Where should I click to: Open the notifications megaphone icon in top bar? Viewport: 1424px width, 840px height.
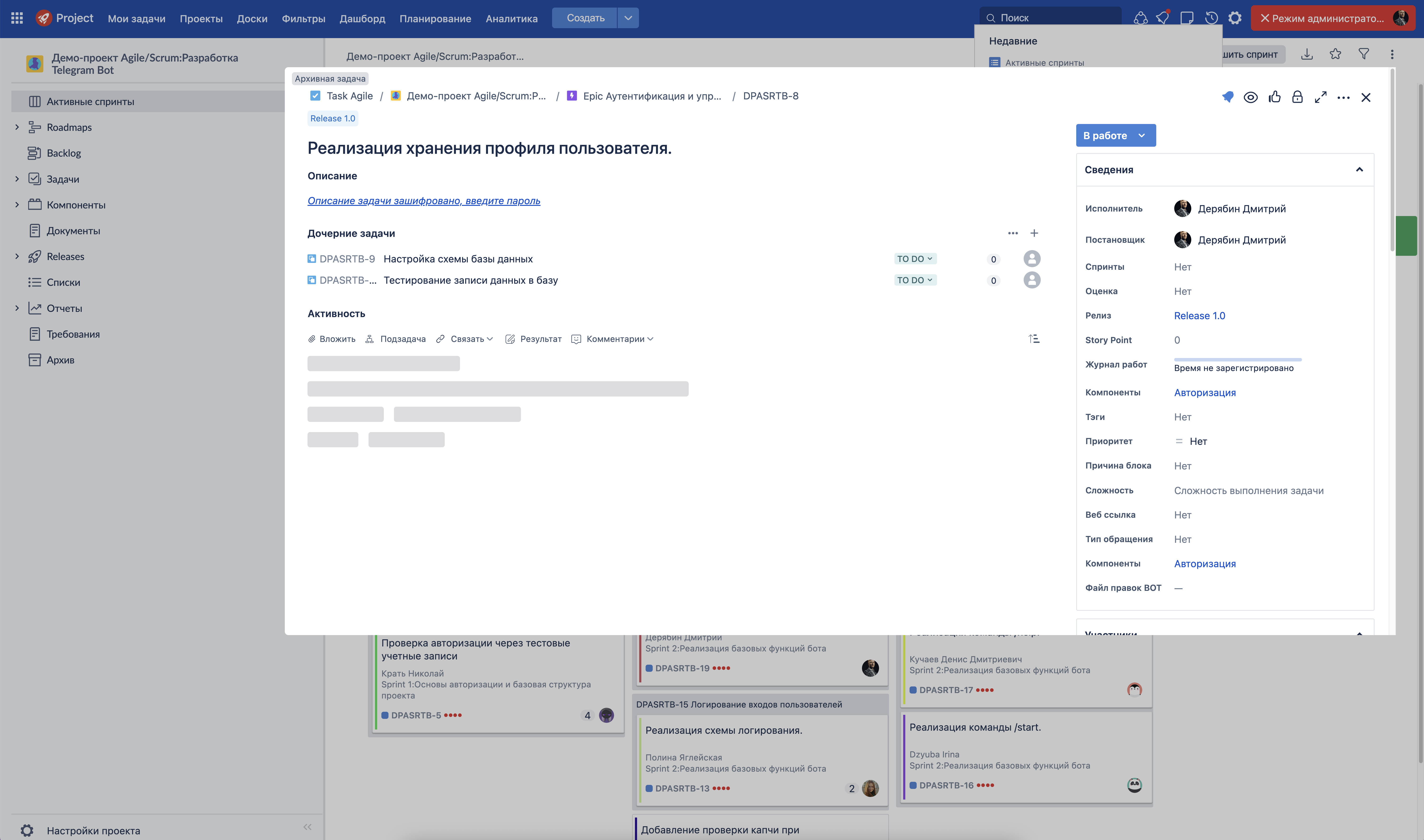pos(1163,18)
